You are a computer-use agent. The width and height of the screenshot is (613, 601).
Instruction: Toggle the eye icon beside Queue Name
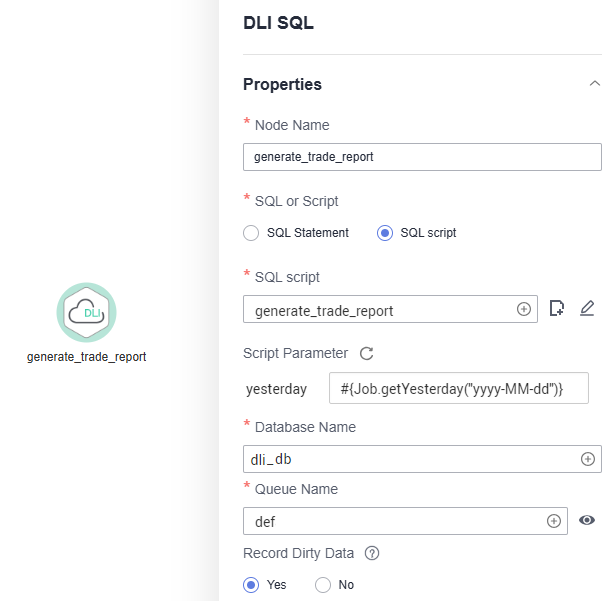coord(587,520)
